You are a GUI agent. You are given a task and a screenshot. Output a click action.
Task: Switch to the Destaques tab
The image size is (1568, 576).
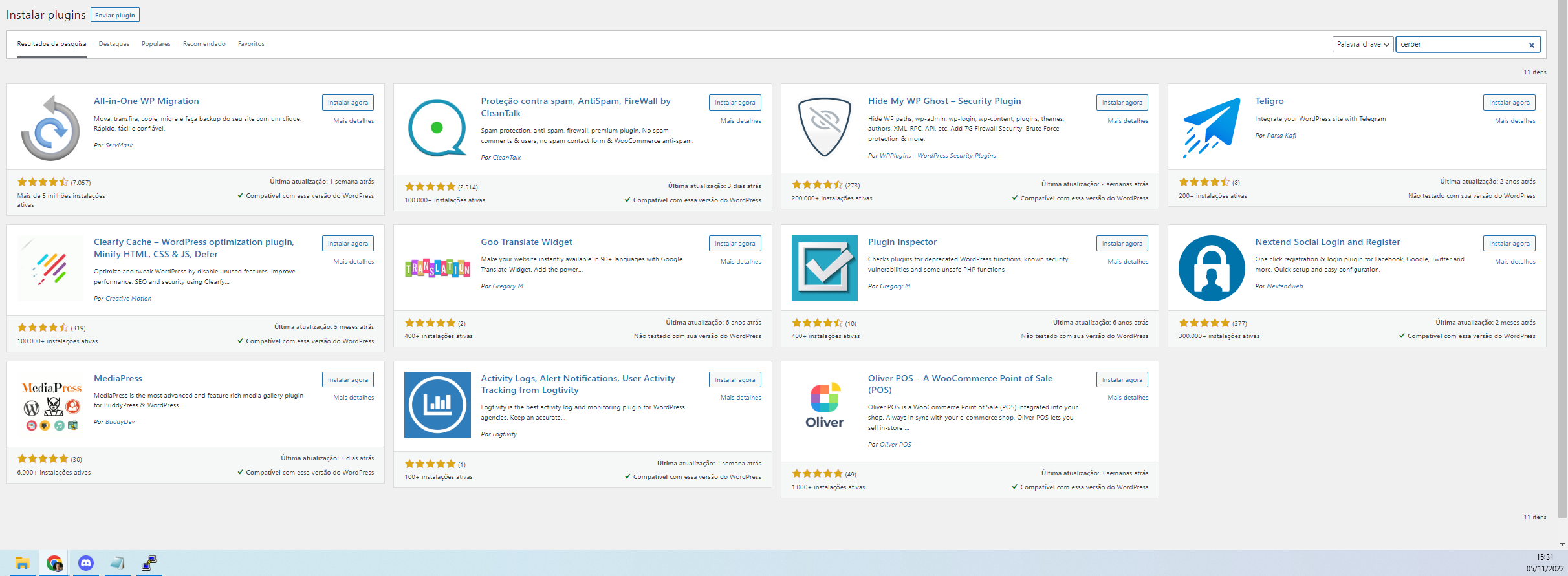click(114, 44)
